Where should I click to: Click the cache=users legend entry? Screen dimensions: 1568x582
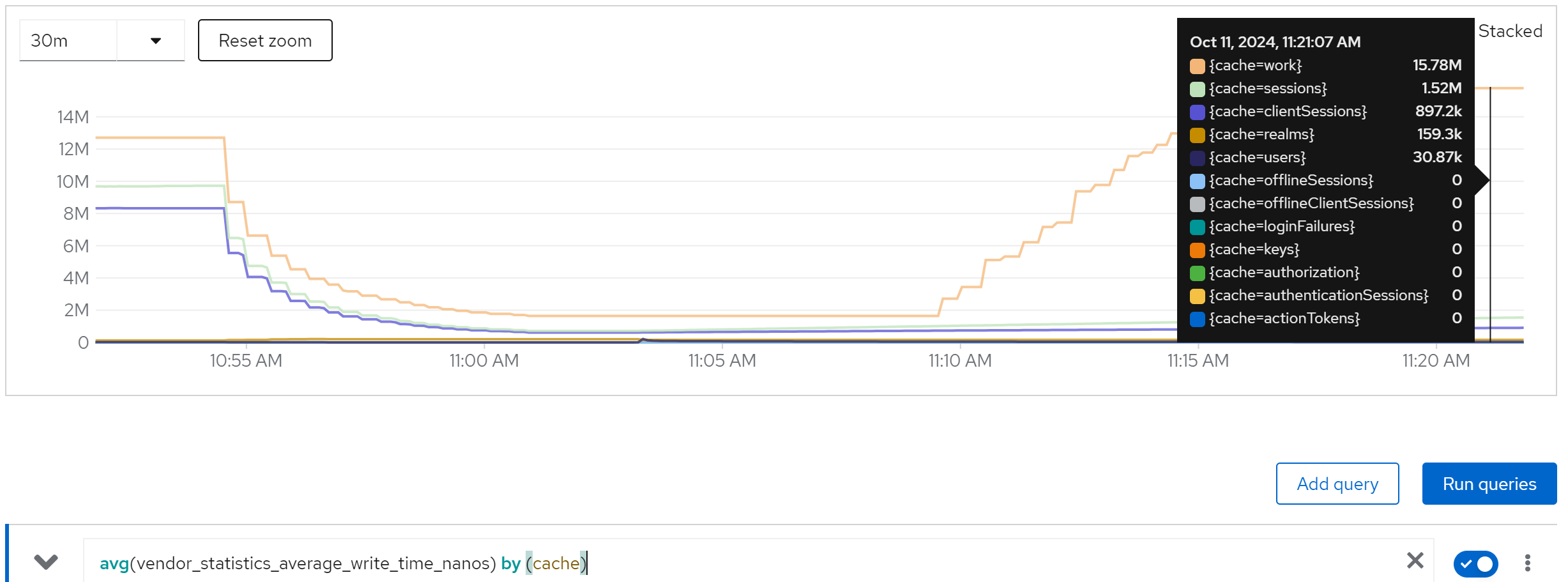coord(1257,157)
